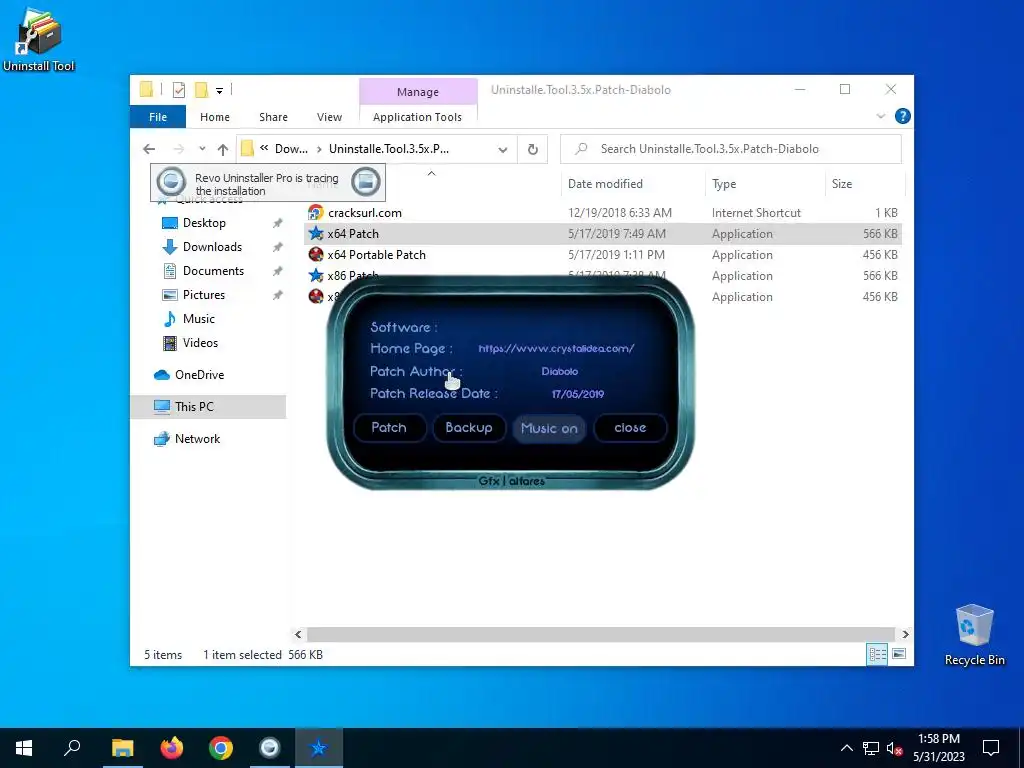Select Pictures in the navigation pane
The image size is (1024, 768).
coord(204,295)
